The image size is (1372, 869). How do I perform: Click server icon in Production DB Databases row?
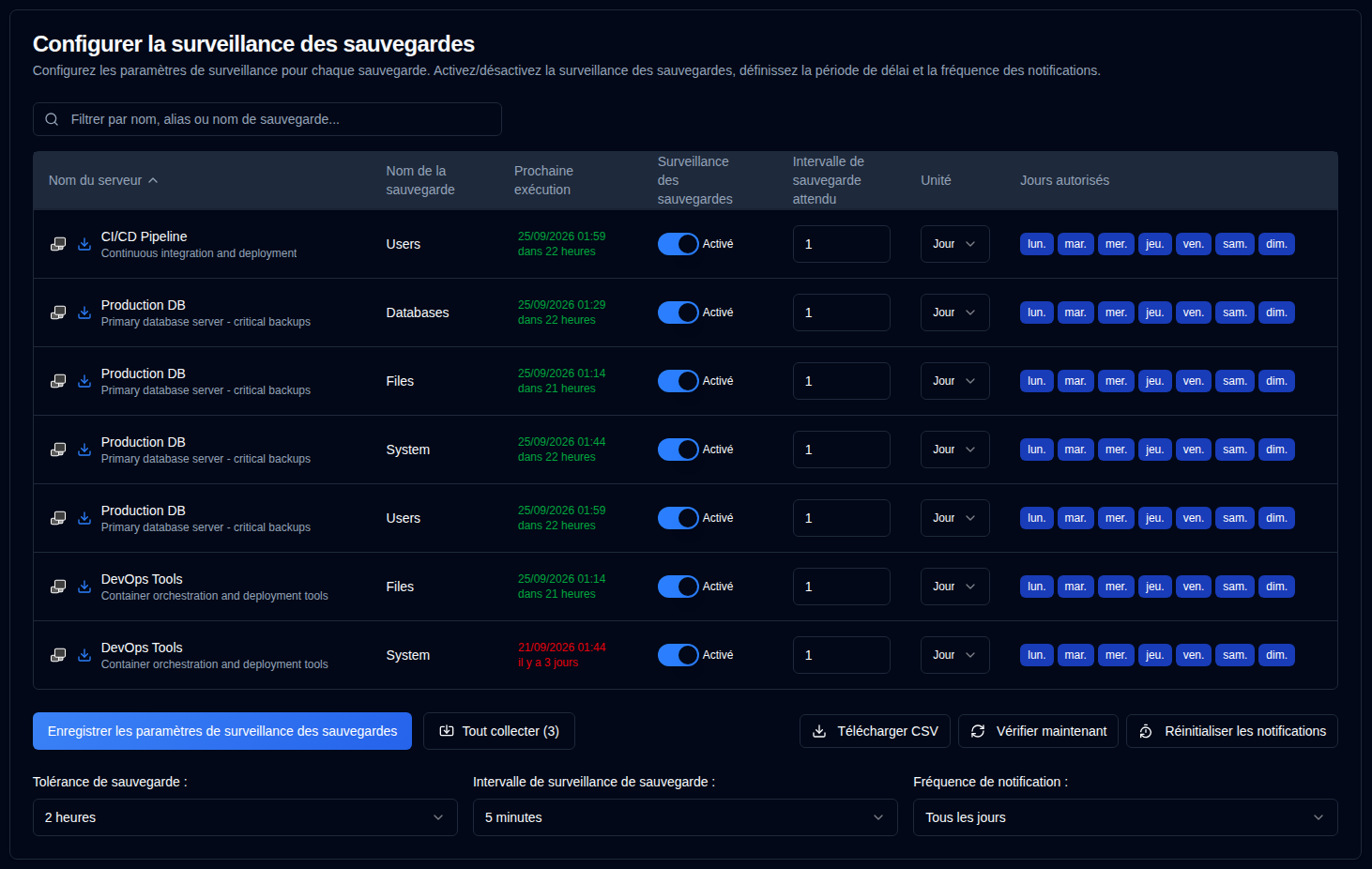(58, 313)
